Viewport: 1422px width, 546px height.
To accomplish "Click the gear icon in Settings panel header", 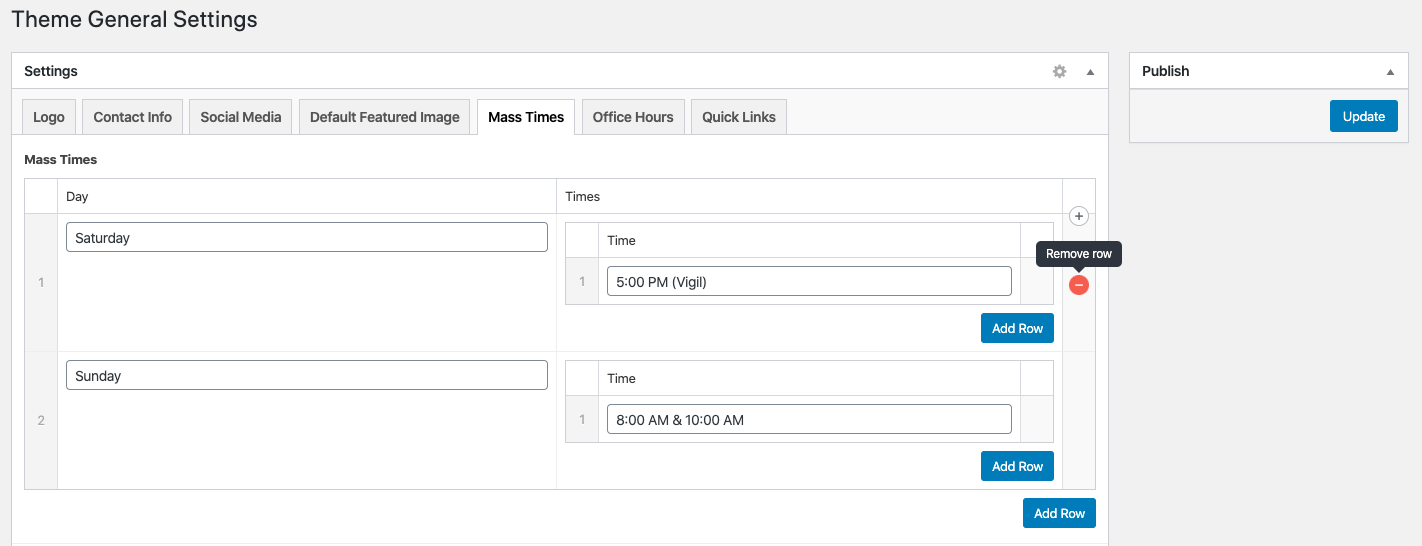I will [x=1059, y=72].
